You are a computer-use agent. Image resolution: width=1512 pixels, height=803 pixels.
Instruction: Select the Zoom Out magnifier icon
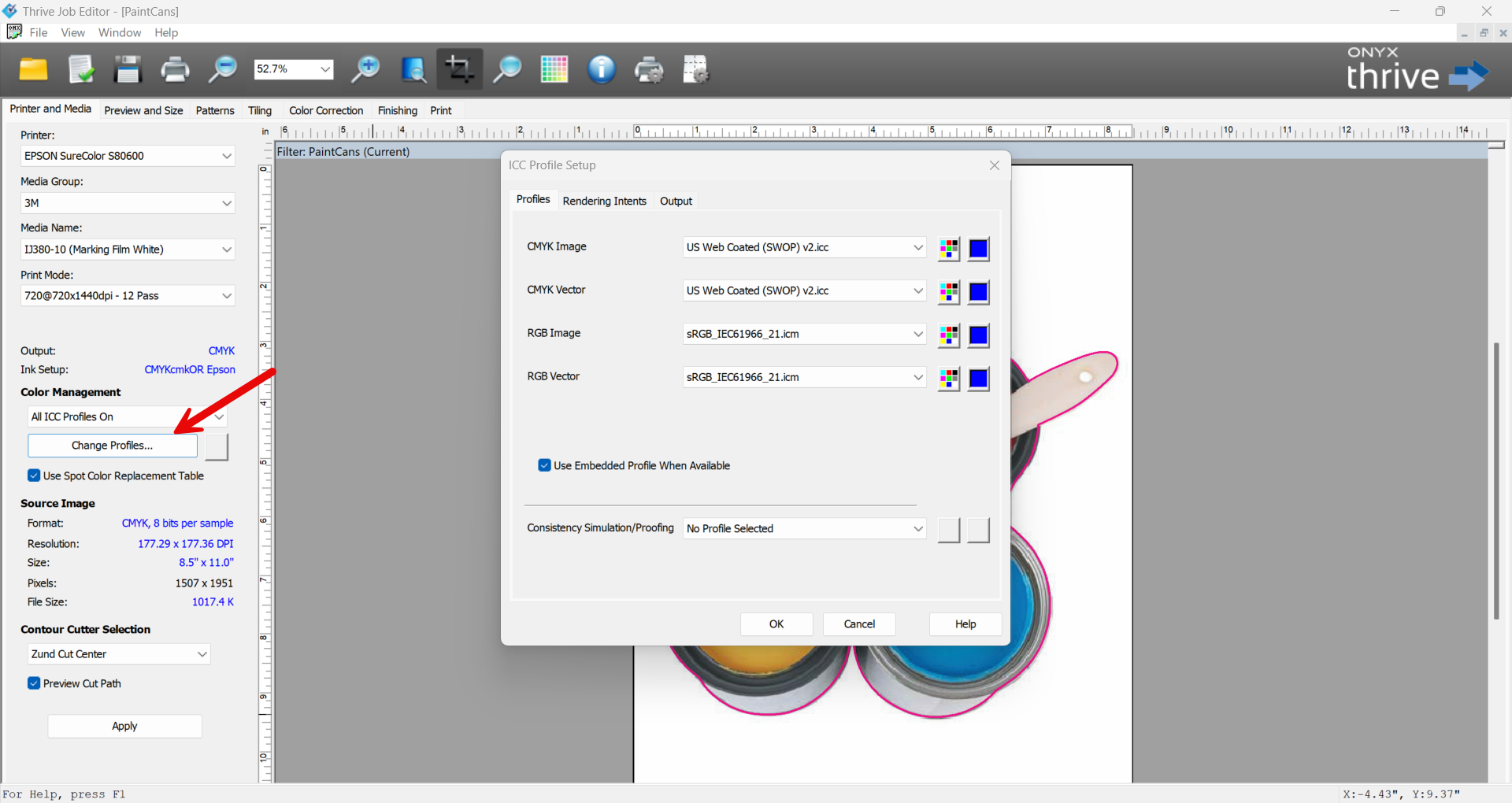click(222, 69)
